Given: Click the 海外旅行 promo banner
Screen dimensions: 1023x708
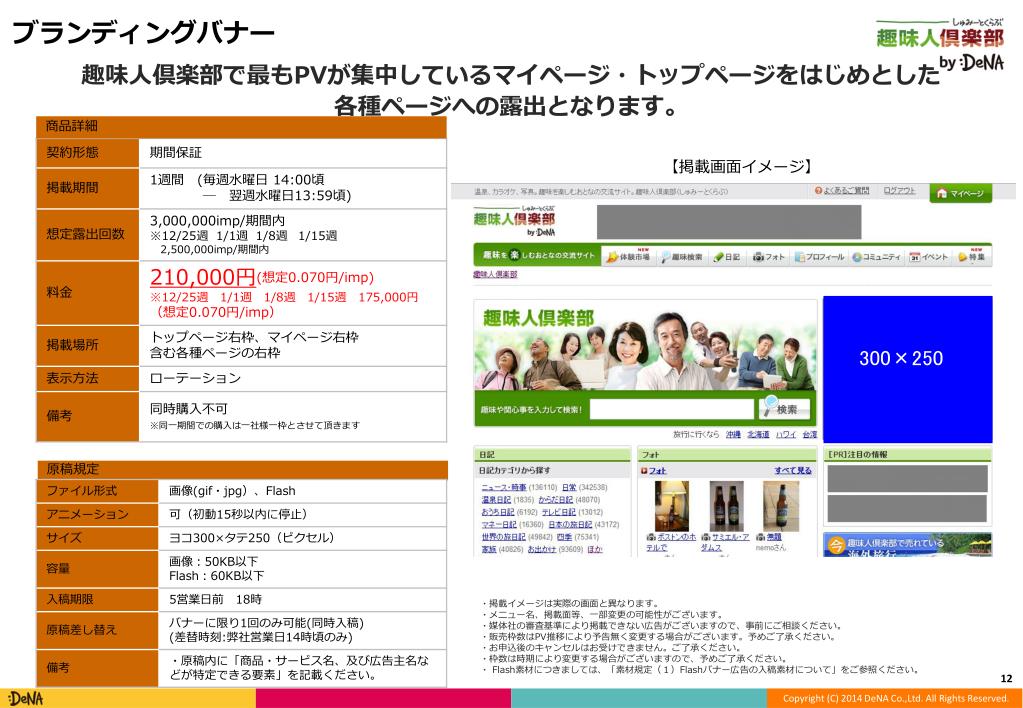Looking at the screenshot, I should (x=908, y=545).
